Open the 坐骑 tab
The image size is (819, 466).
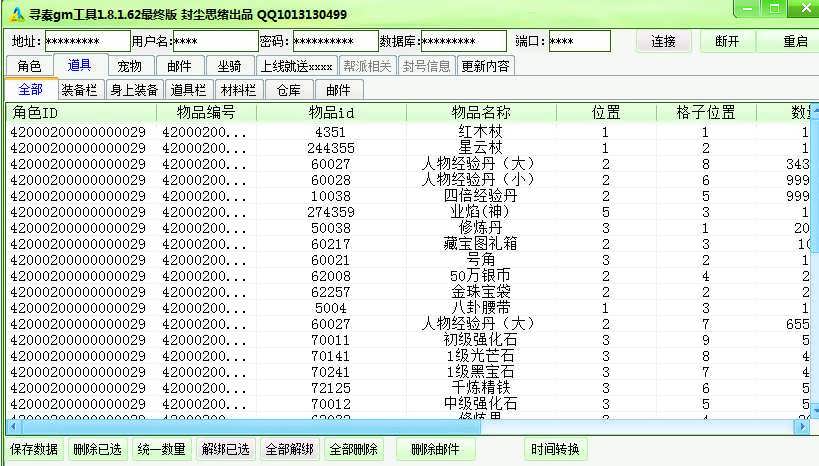pos(229,66)
